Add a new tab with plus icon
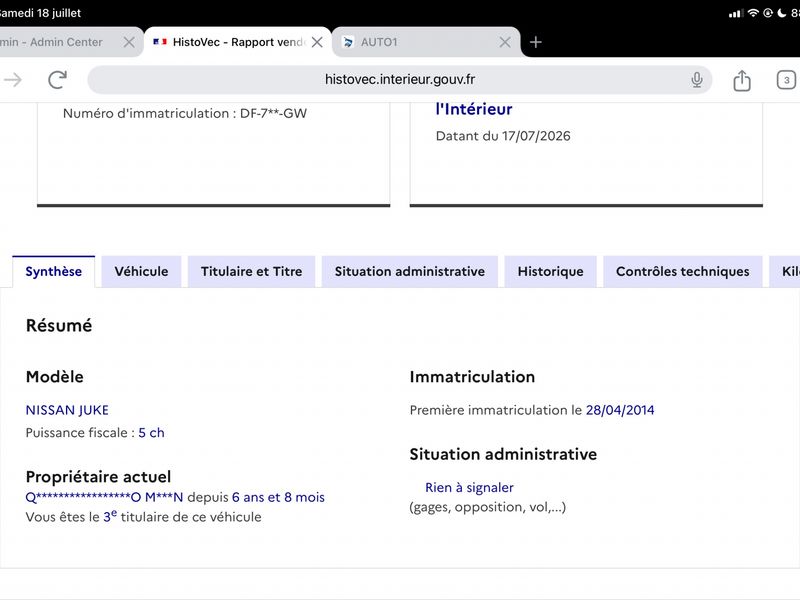Image resolution: width=800 pixels, height=600 pixels. (x=536, y=42)
